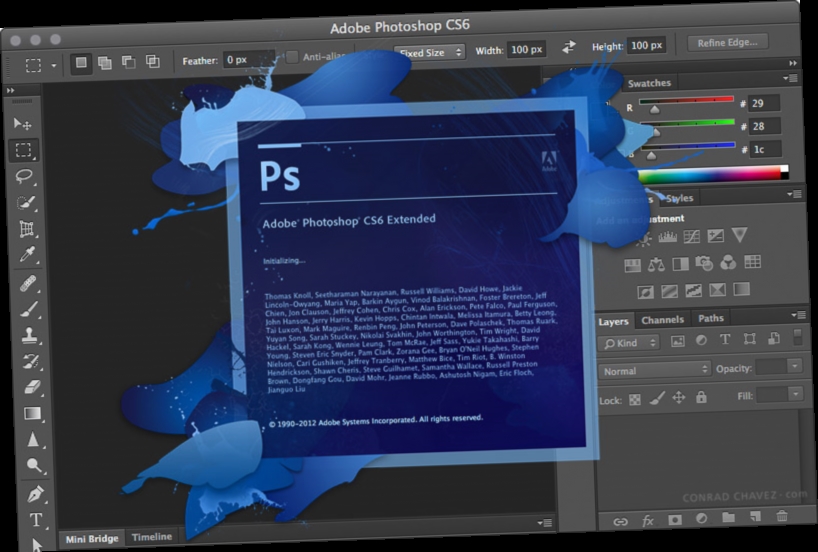Swap width and height values
The width and height of the screenshot is (818, 552).
569,47
